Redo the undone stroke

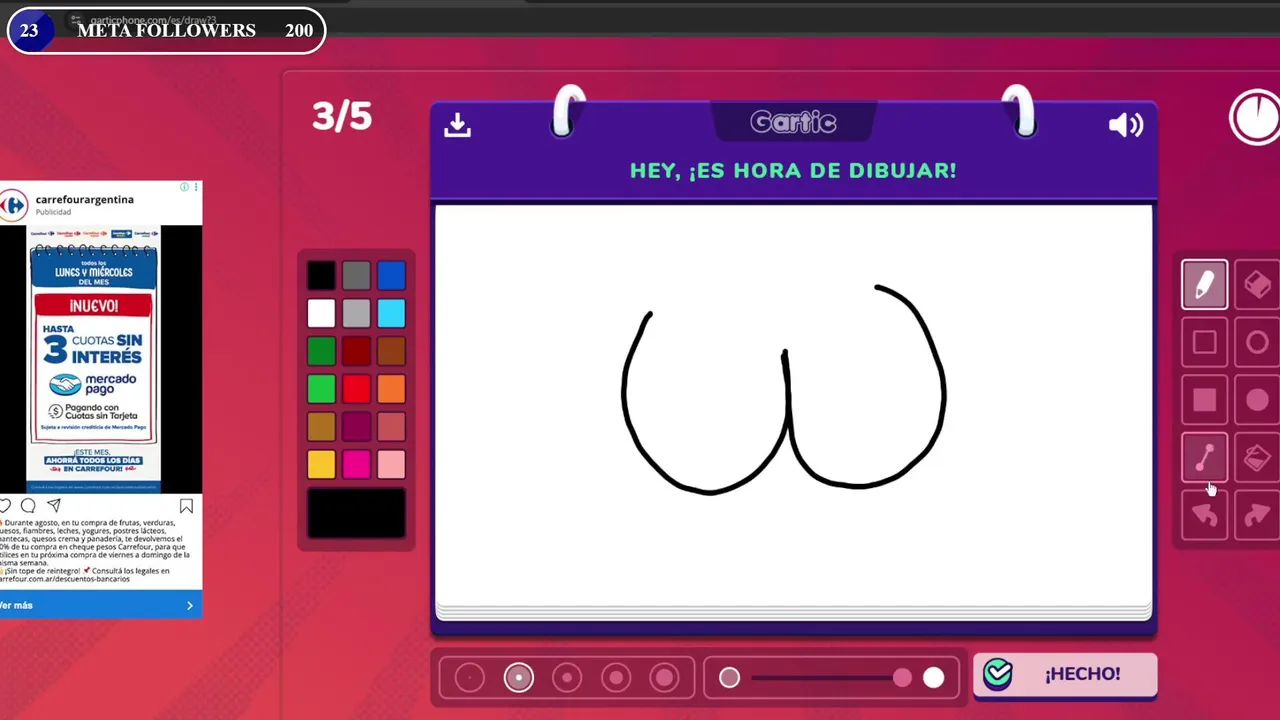(1257, 515)
